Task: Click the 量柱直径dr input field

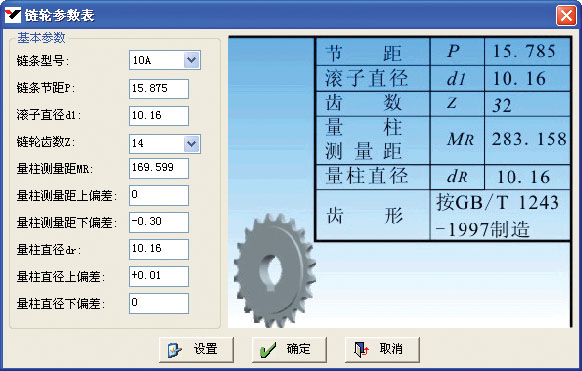Action: (159, 249)
